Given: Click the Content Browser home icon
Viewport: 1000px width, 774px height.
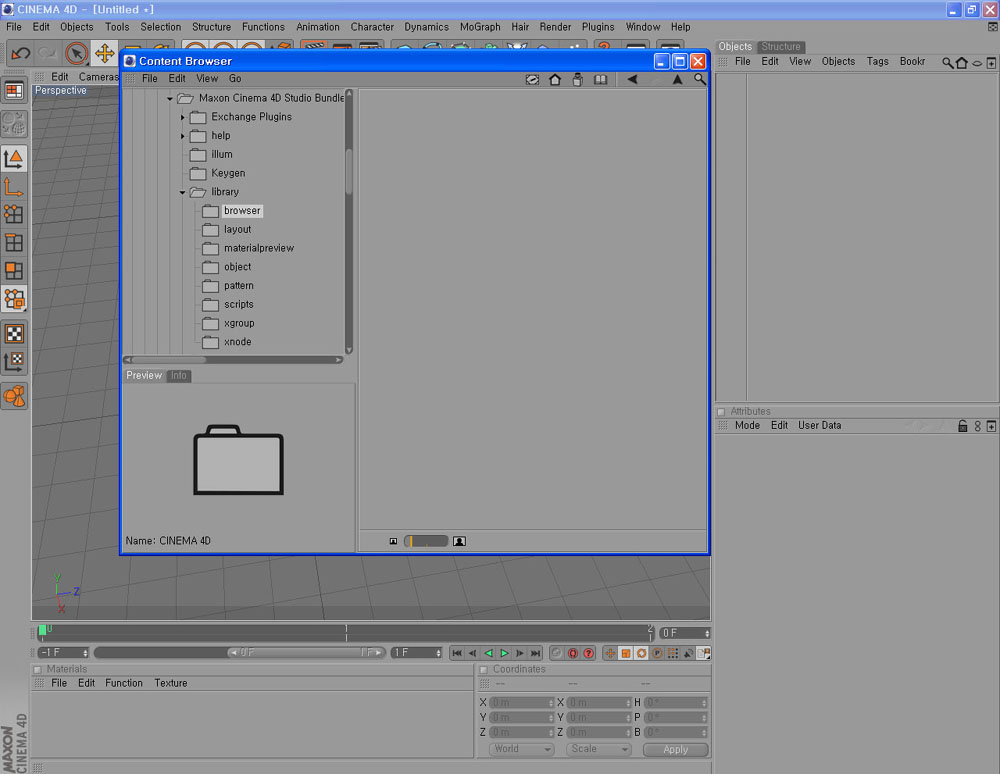Looking at the screenshot, I should [x=555, y=80].
